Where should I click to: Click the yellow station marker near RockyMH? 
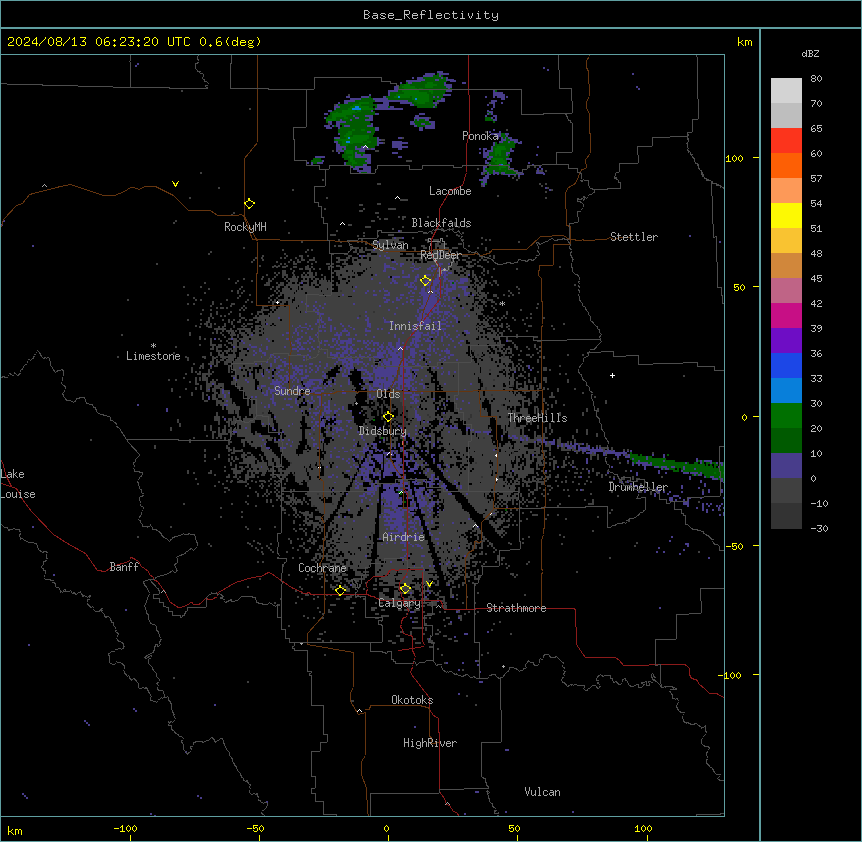[x=250, y=204]
